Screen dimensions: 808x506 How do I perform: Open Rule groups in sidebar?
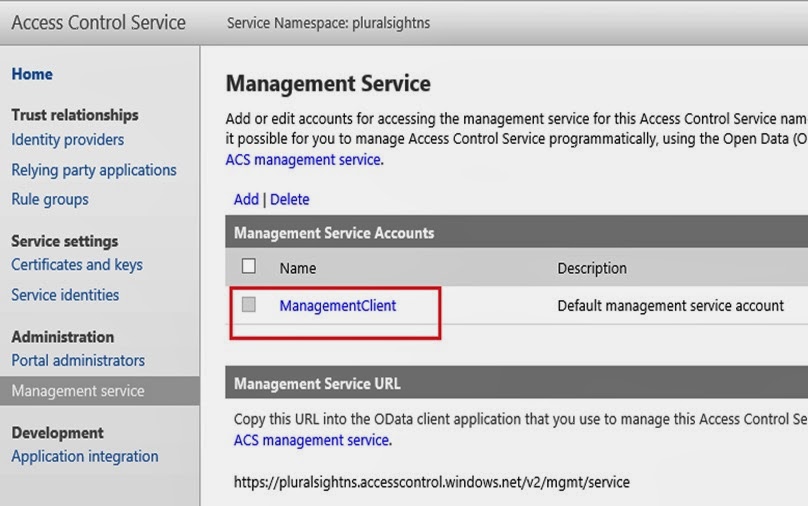click(x=50, y=199)
